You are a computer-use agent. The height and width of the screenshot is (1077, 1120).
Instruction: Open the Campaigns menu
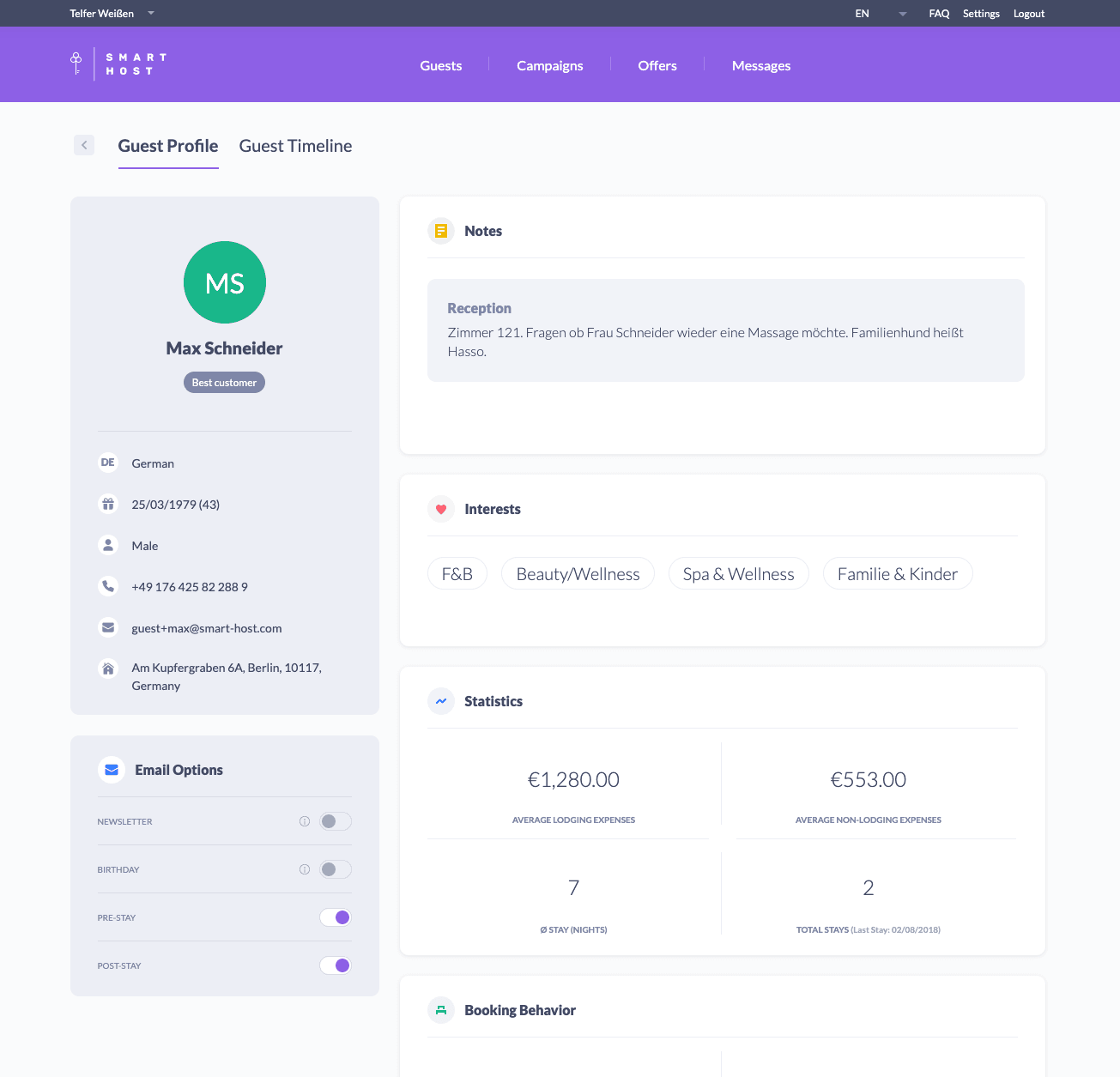click(549, 66)
